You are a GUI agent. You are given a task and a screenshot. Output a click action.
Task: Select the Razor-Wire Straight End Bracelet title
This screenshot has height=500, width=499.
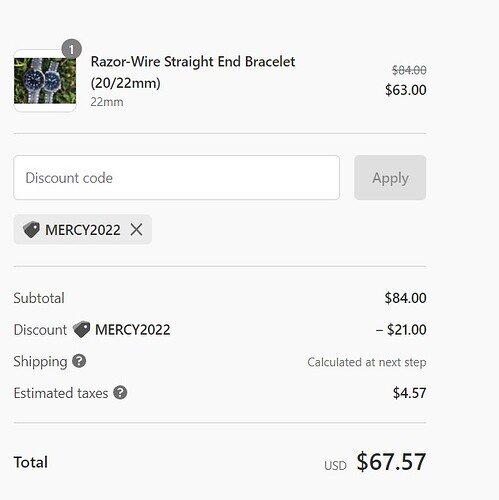(193, 72)
